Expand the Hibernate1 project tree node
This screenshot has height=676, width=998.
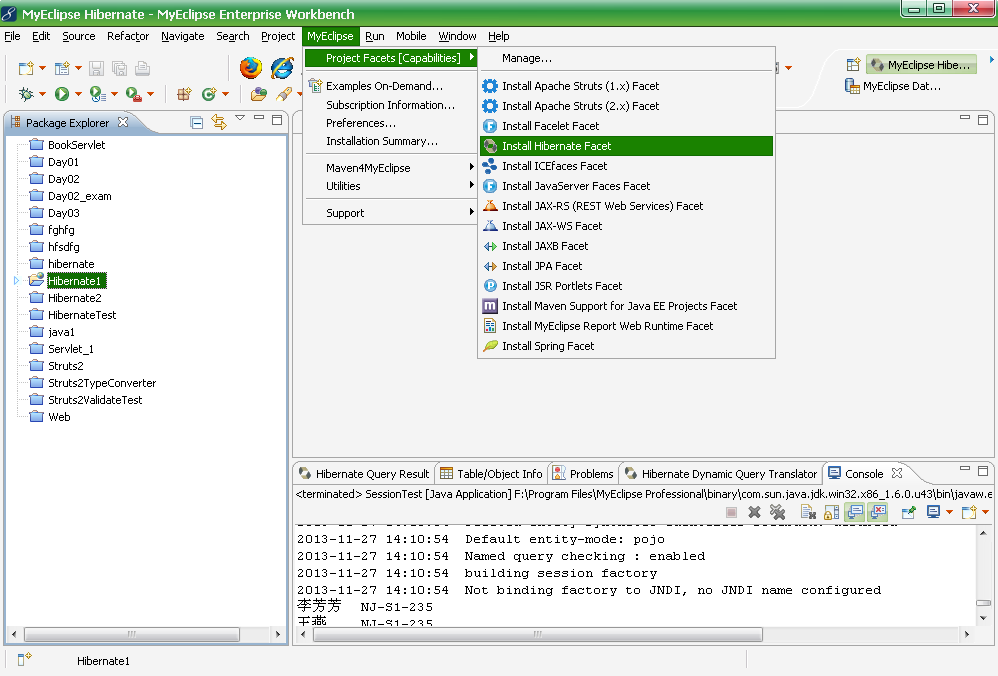[17, 281]
